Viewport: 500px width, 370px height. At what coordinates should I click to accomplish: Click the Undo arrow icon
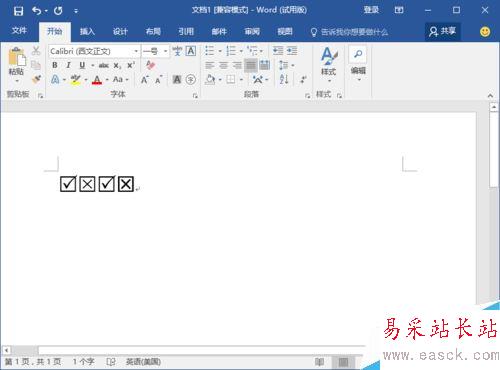tap(37, 11)
